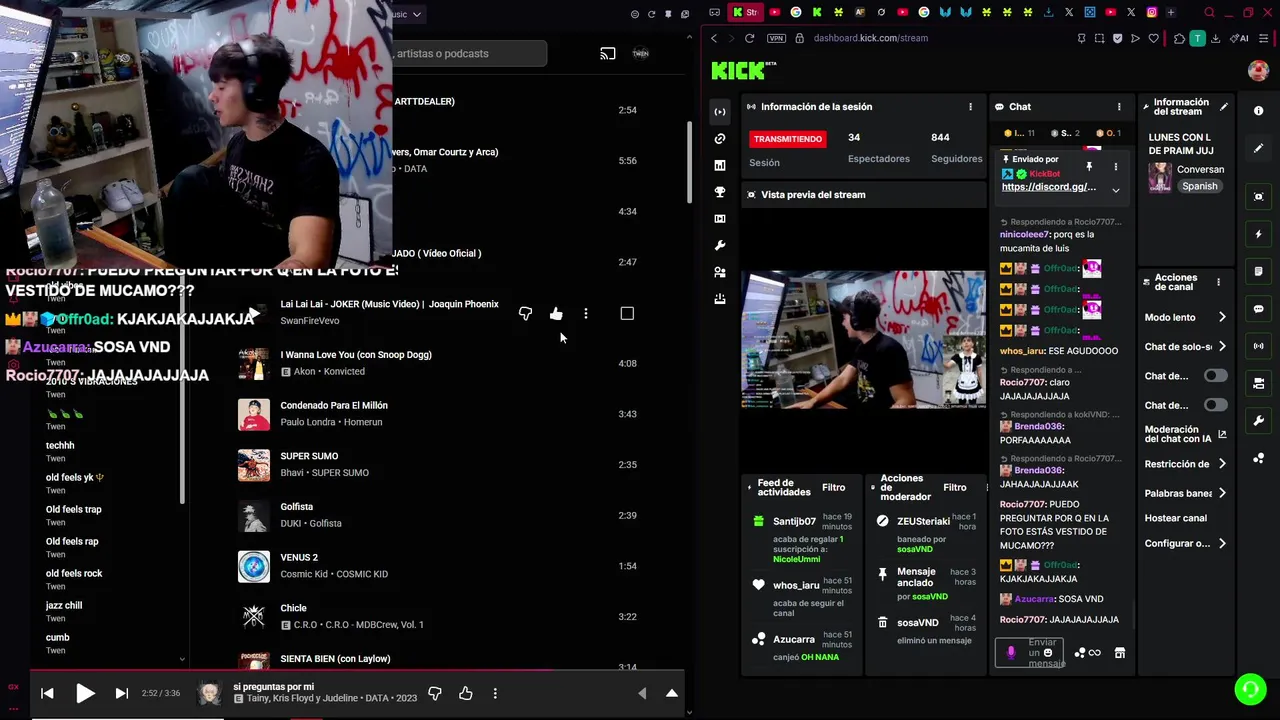Go back to the previous track
This screenshot has height=720, width=1280.
47,693
